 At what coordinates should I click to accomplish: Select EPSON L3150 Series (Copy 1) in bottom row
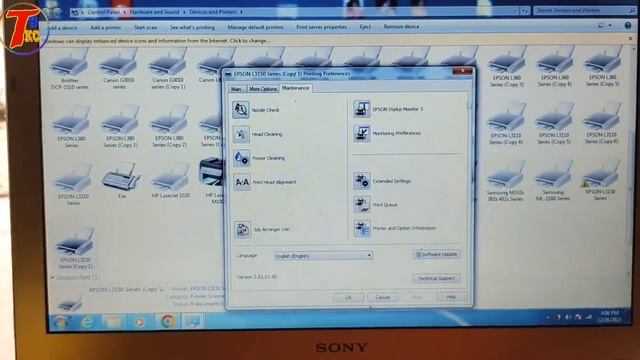[x=75, y=249]
